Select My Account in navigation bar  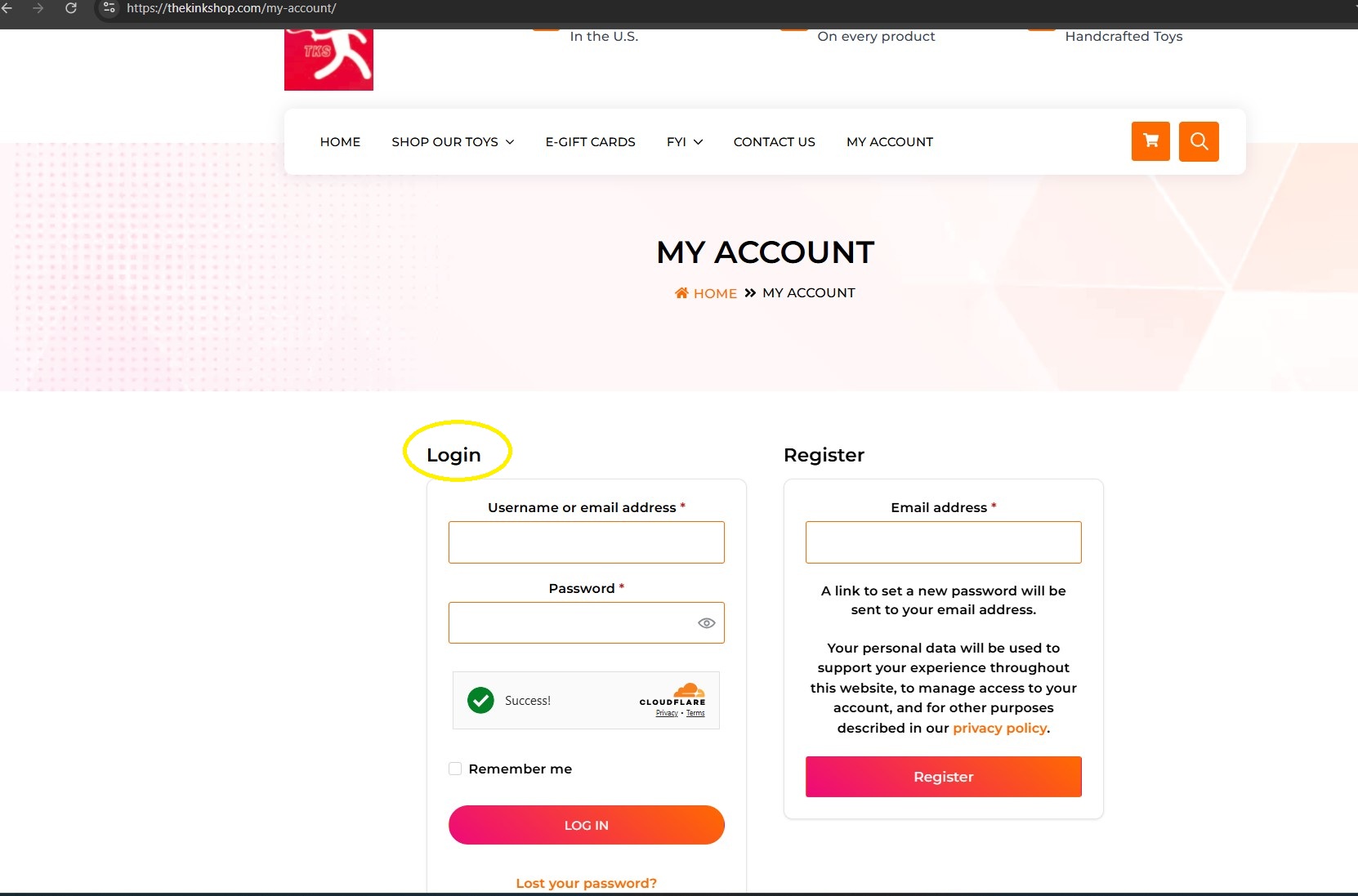[x=890, y=142]
